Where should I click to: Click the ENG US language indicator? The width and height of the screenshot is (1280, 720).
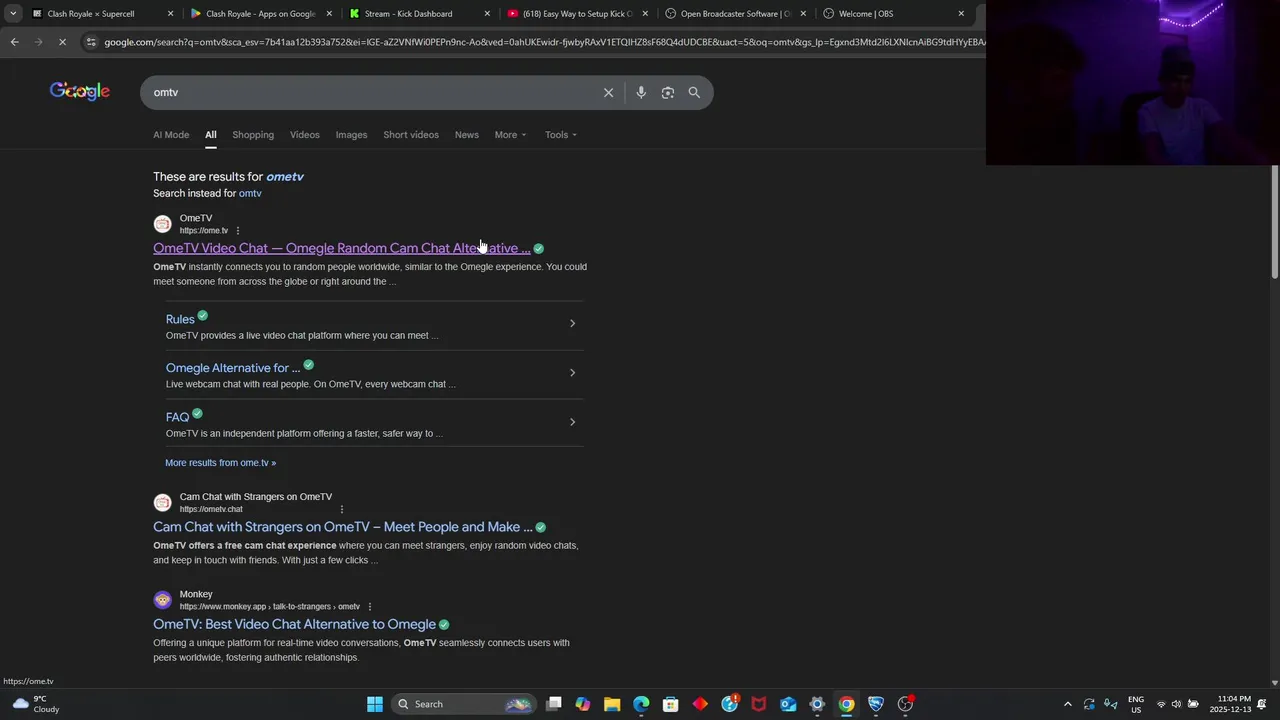click(1136, 704)
